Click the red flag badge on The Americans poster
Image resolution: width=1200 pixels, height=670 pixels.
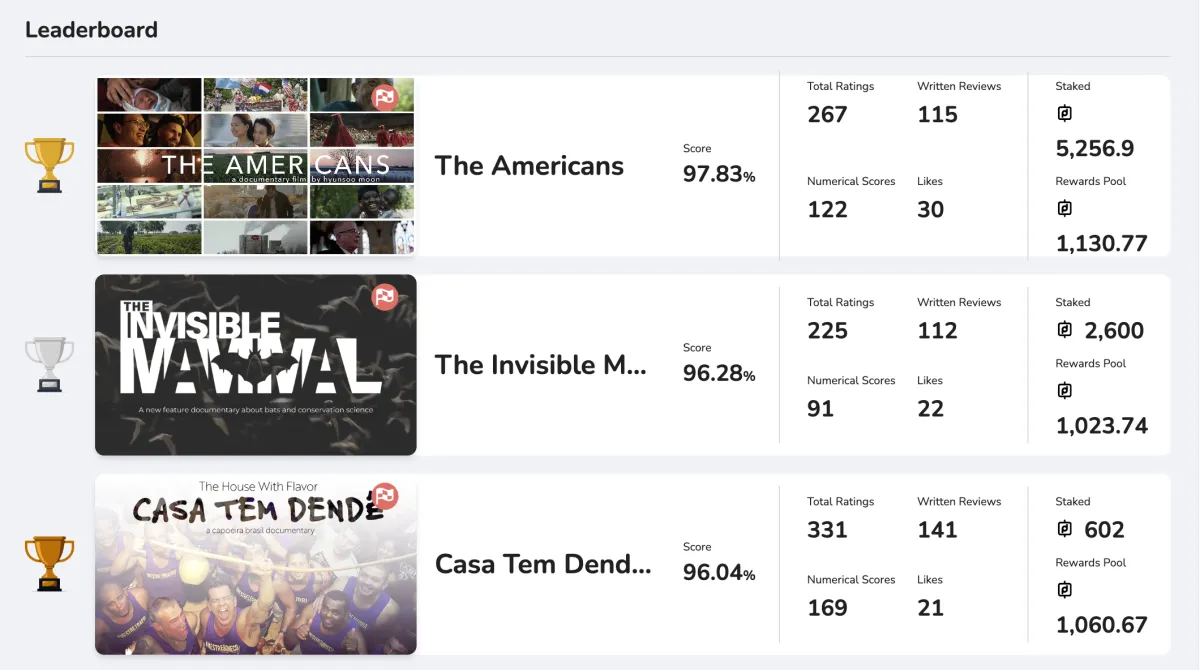tap(386, 96)
